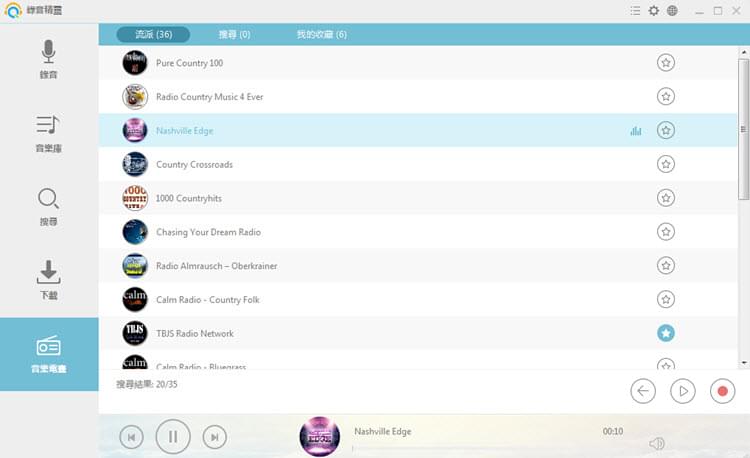Favorite Radio Almrausch – Oberkrainer star
This screenshot has width=750, height=458.
pyautogui.click(x=665, y=266)
